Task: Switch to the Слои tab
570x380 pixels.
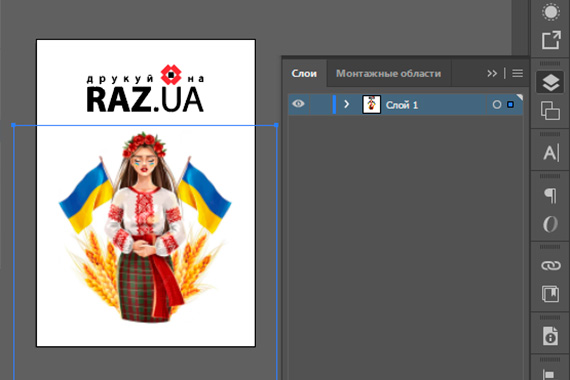Action: click(x=304, y=73)
